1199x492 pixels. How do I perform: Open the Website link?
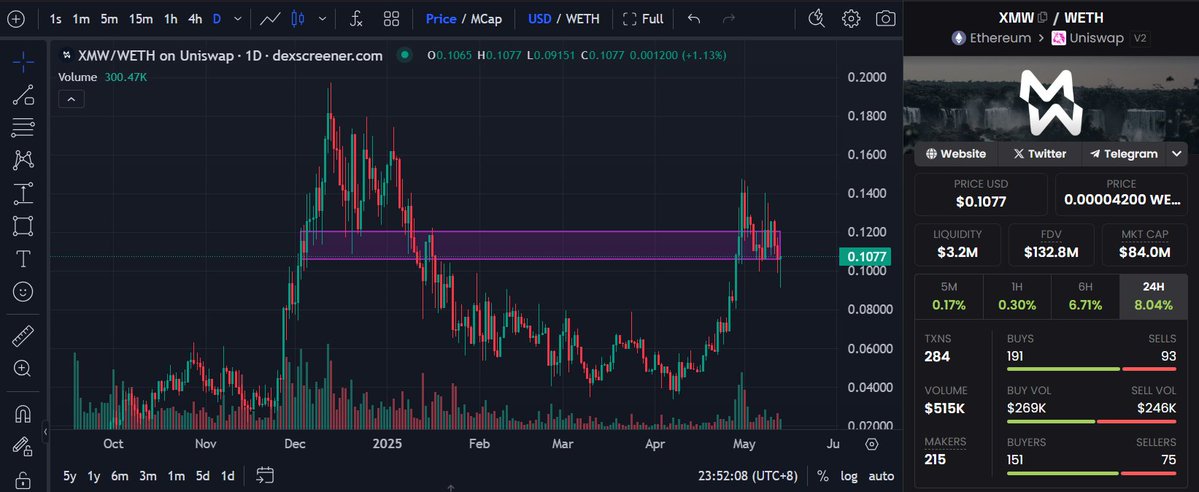click(x=956, y=154)
